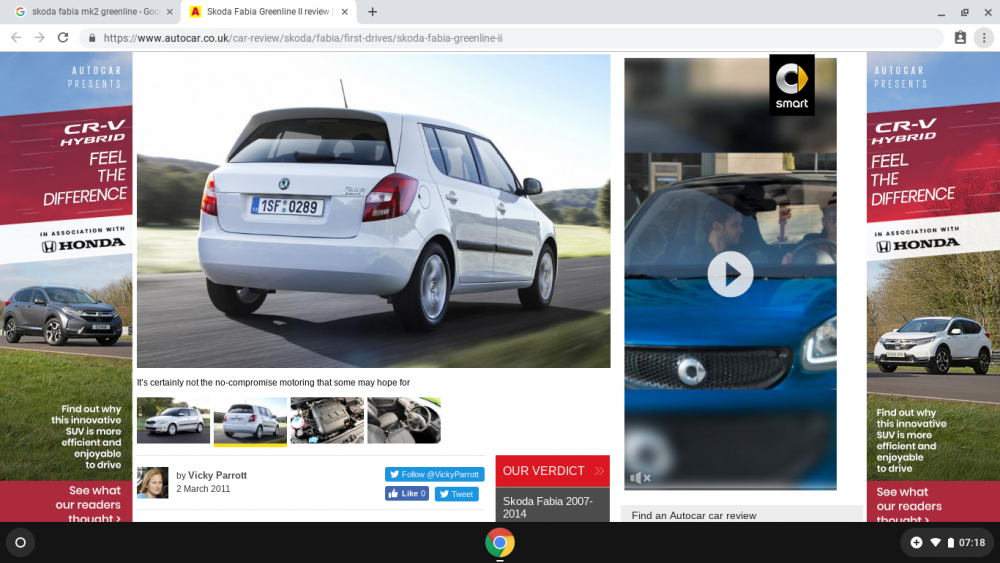
Task: Go forward in browser history
Action: click(x=40, y=38)
